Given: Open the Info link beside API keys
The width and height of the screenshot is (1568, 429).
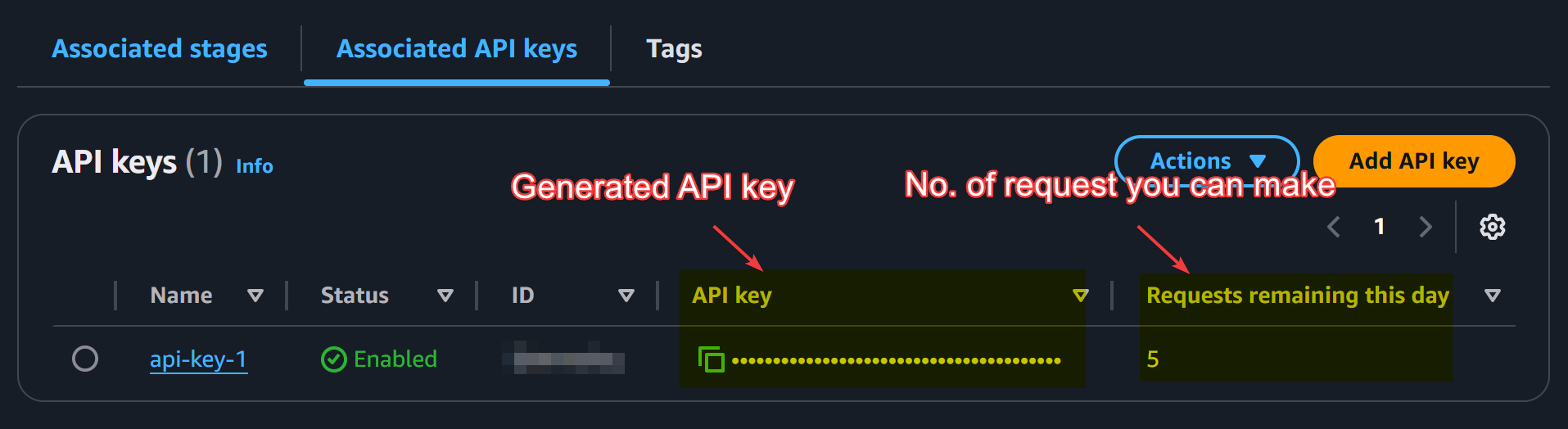Looking at the screenshot, I should tap(255, 166).
